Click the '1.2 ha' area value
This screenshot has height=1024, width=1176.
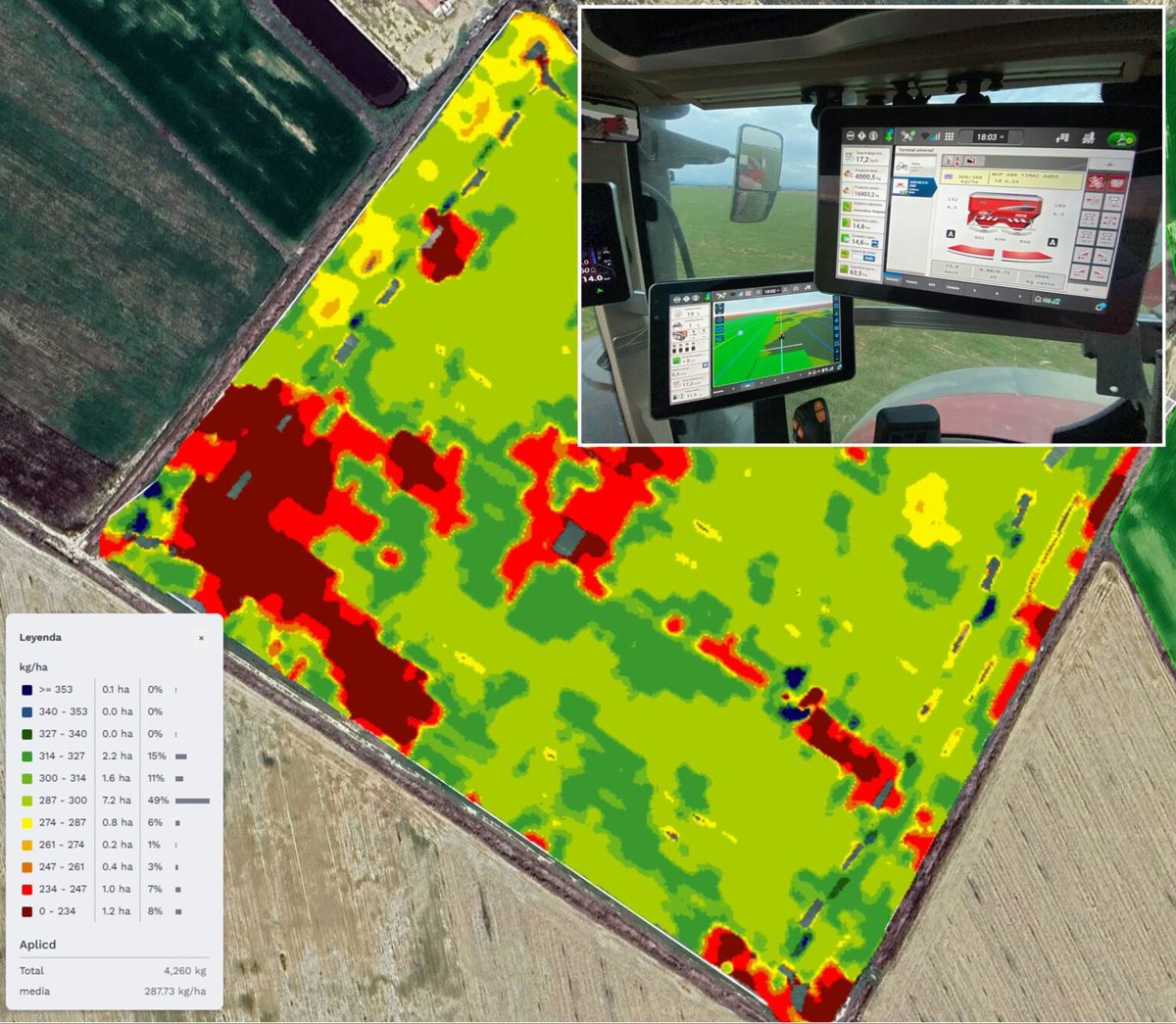point(117,911)
